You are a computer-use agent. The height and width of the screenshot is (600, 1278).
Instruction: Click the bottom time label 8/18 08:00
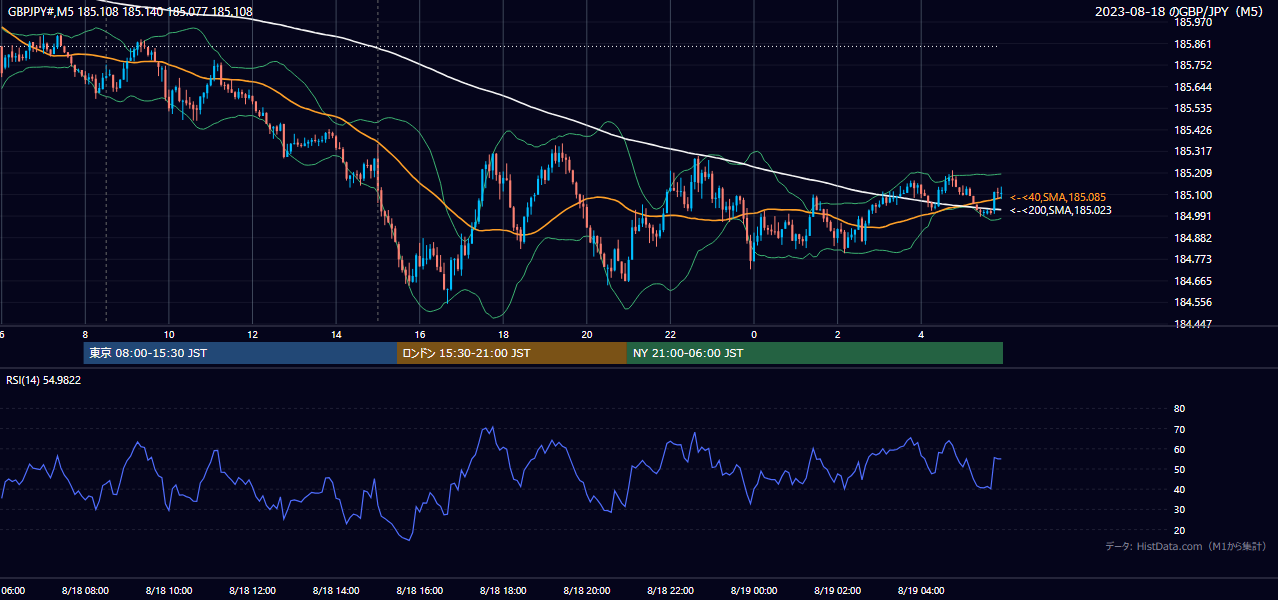click(x=85, y=591)
